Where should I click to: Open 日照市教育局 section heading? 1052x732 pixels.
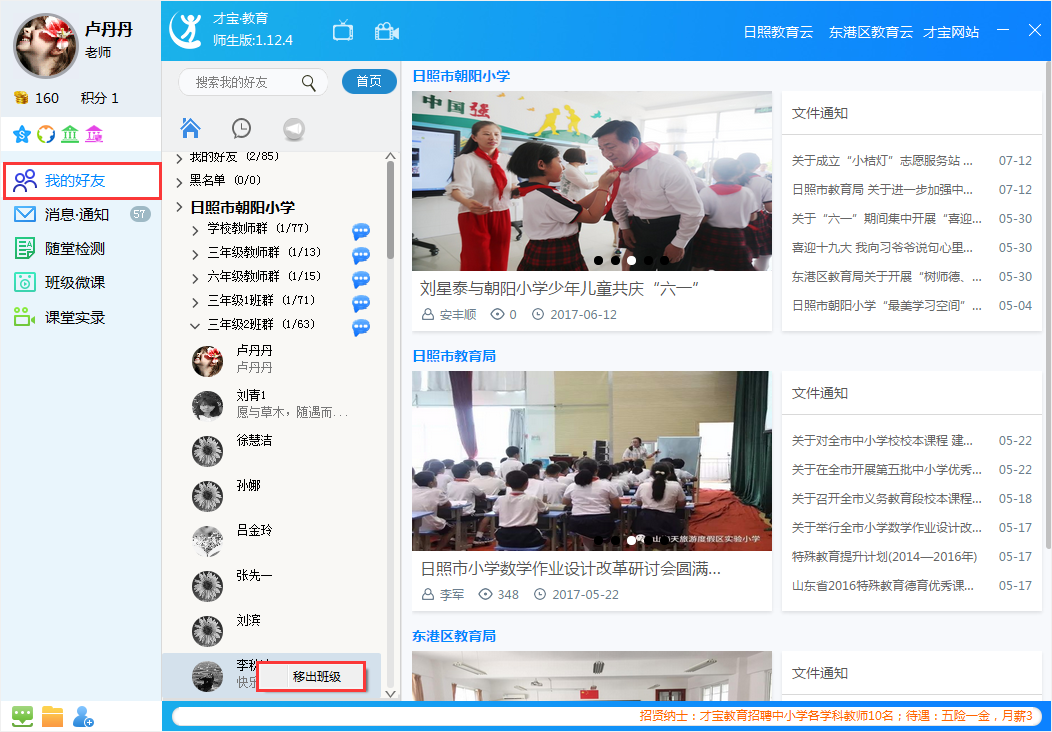[x=454, y=356]
